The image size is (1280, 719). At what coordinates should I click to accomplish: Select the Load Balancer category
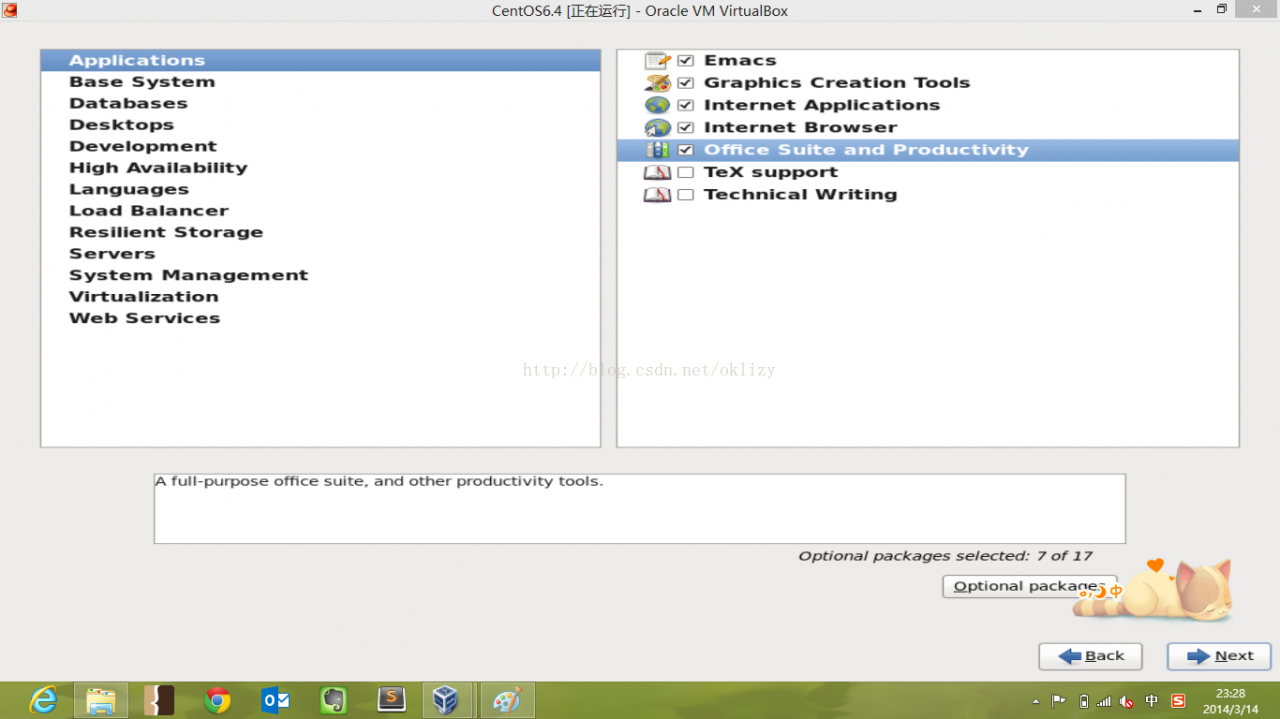coord(320,211)
